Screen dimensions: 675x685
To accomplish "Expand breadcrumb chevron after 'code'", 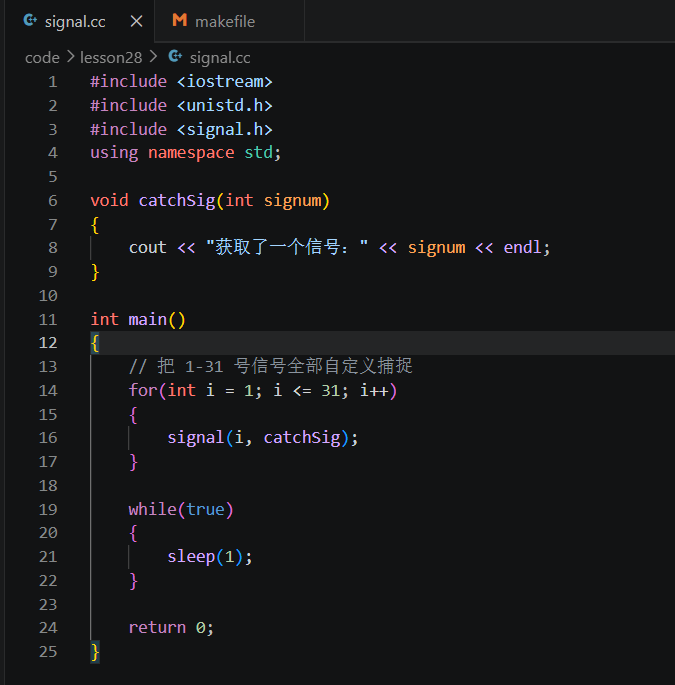I will click(70, 57).
